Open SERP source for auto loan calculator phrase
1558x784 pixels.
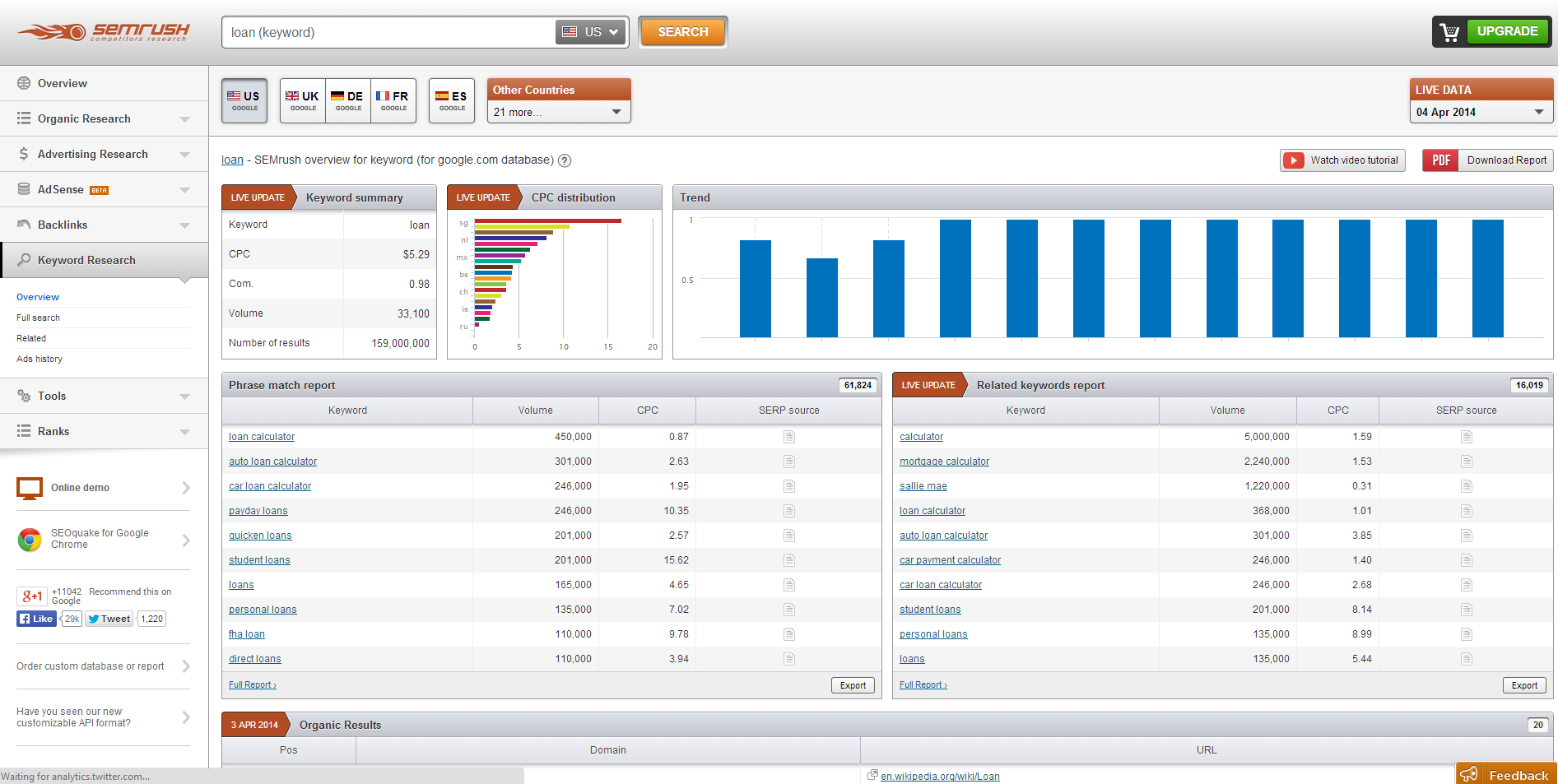pos(789,462)
